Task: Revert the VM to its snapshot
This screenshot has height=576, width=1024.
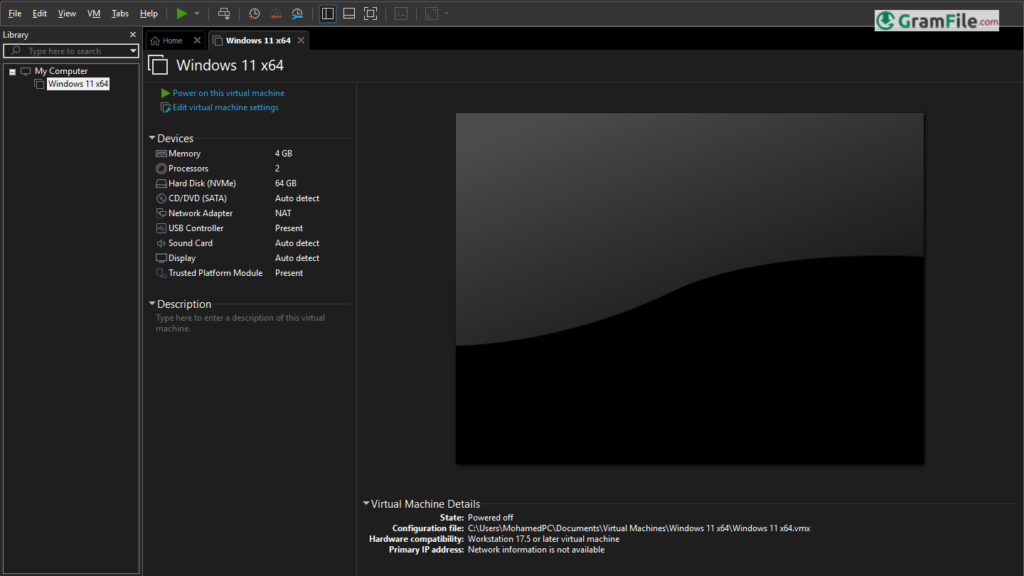Action: click(x=276, y=13)
